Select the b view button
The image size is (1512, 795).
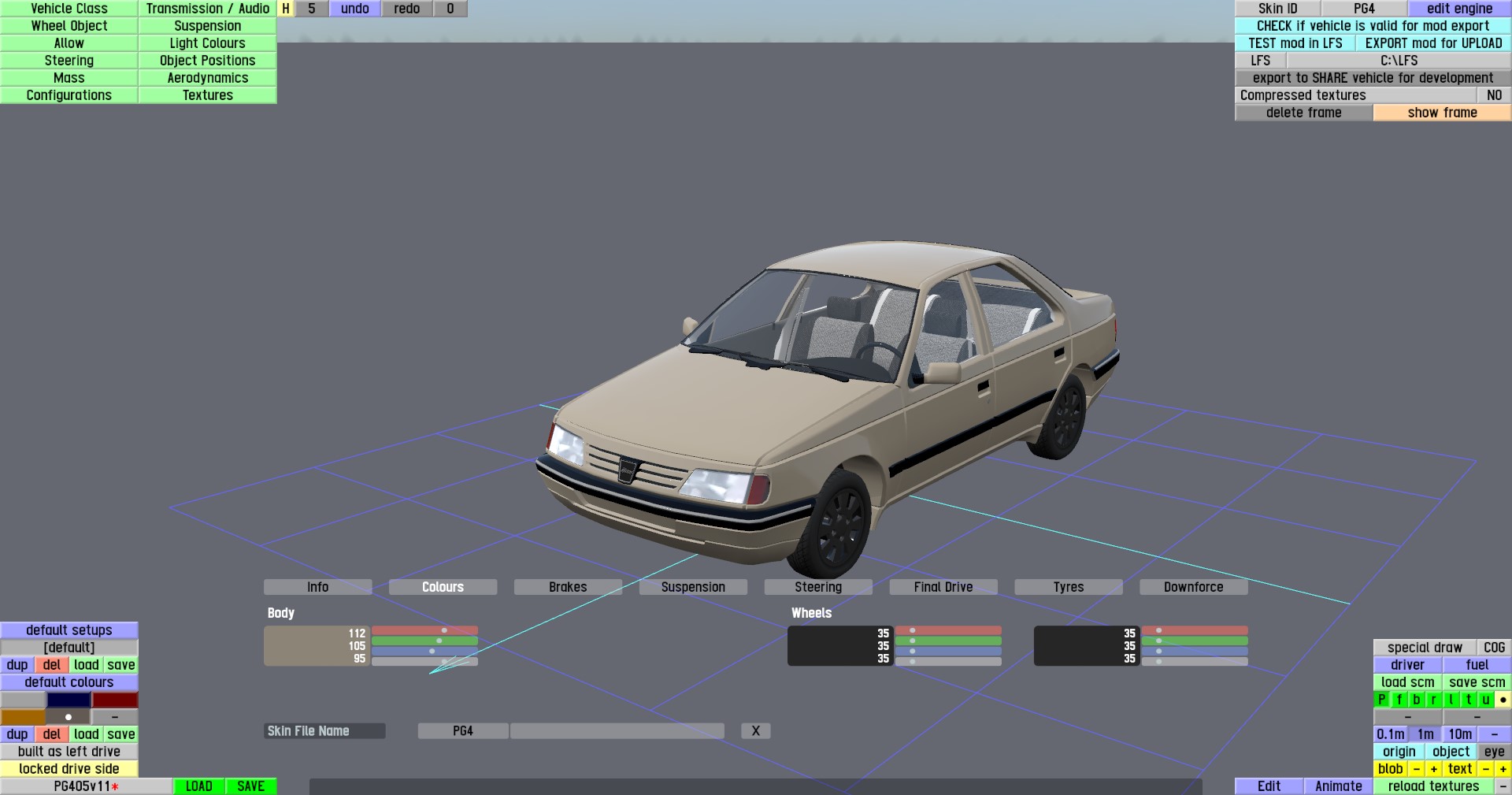(x=1416, y=700)
